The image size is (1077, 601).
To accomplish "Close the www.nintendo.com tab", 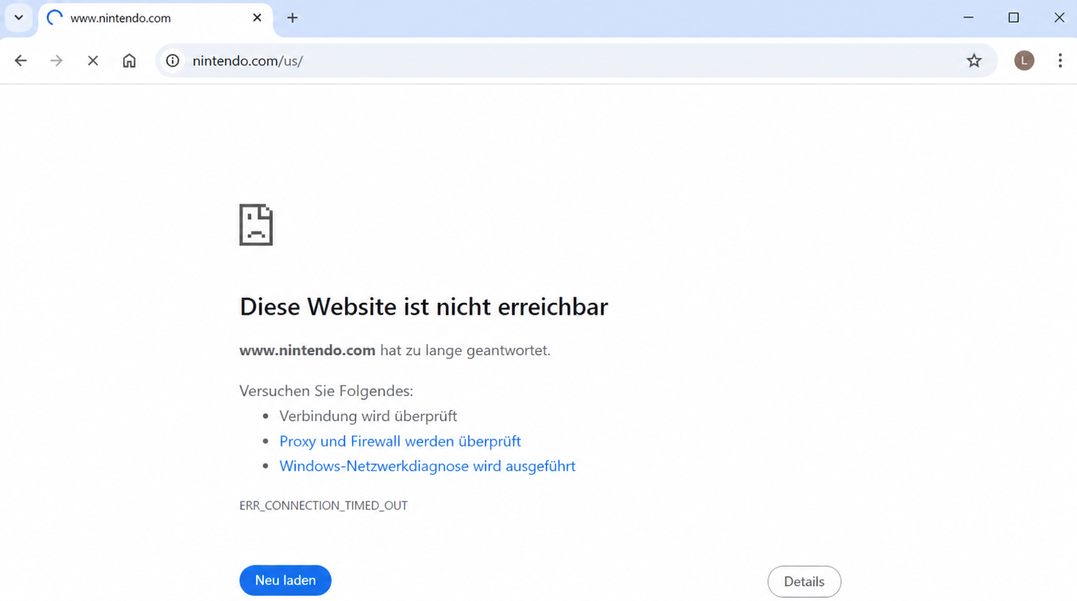I will [257, 18].
